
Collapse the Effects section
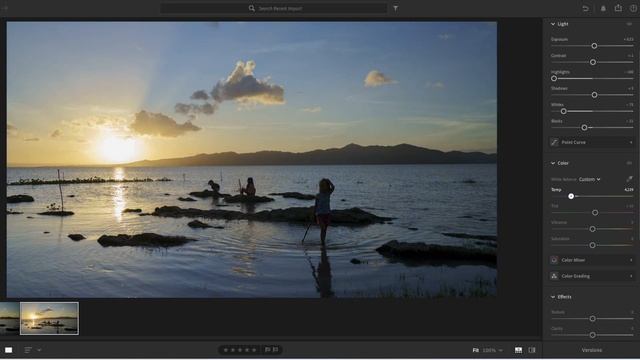tap(553, 297)
